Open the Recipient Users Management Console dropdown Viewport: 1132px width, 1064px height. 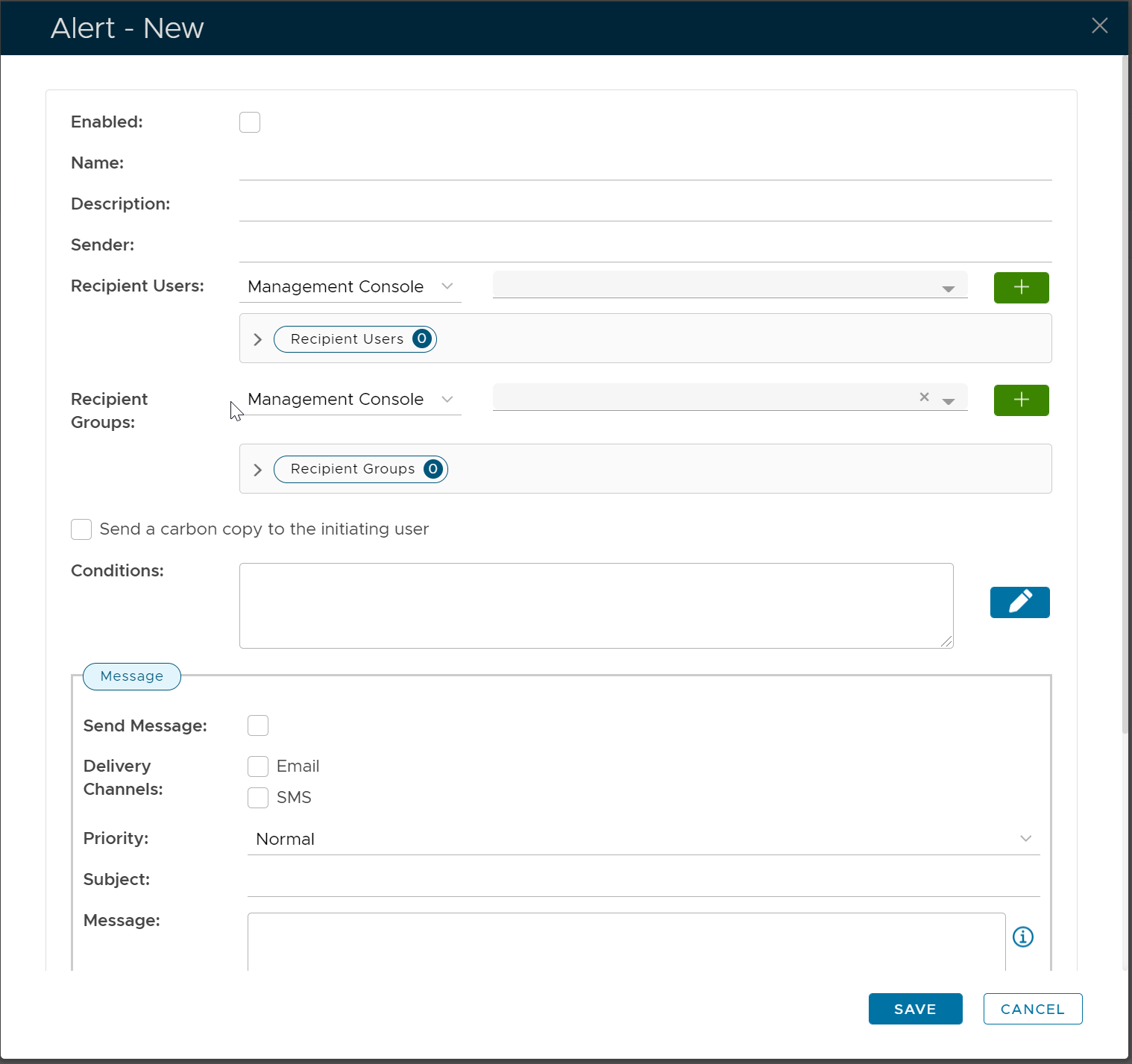click(x=350, y=287)
